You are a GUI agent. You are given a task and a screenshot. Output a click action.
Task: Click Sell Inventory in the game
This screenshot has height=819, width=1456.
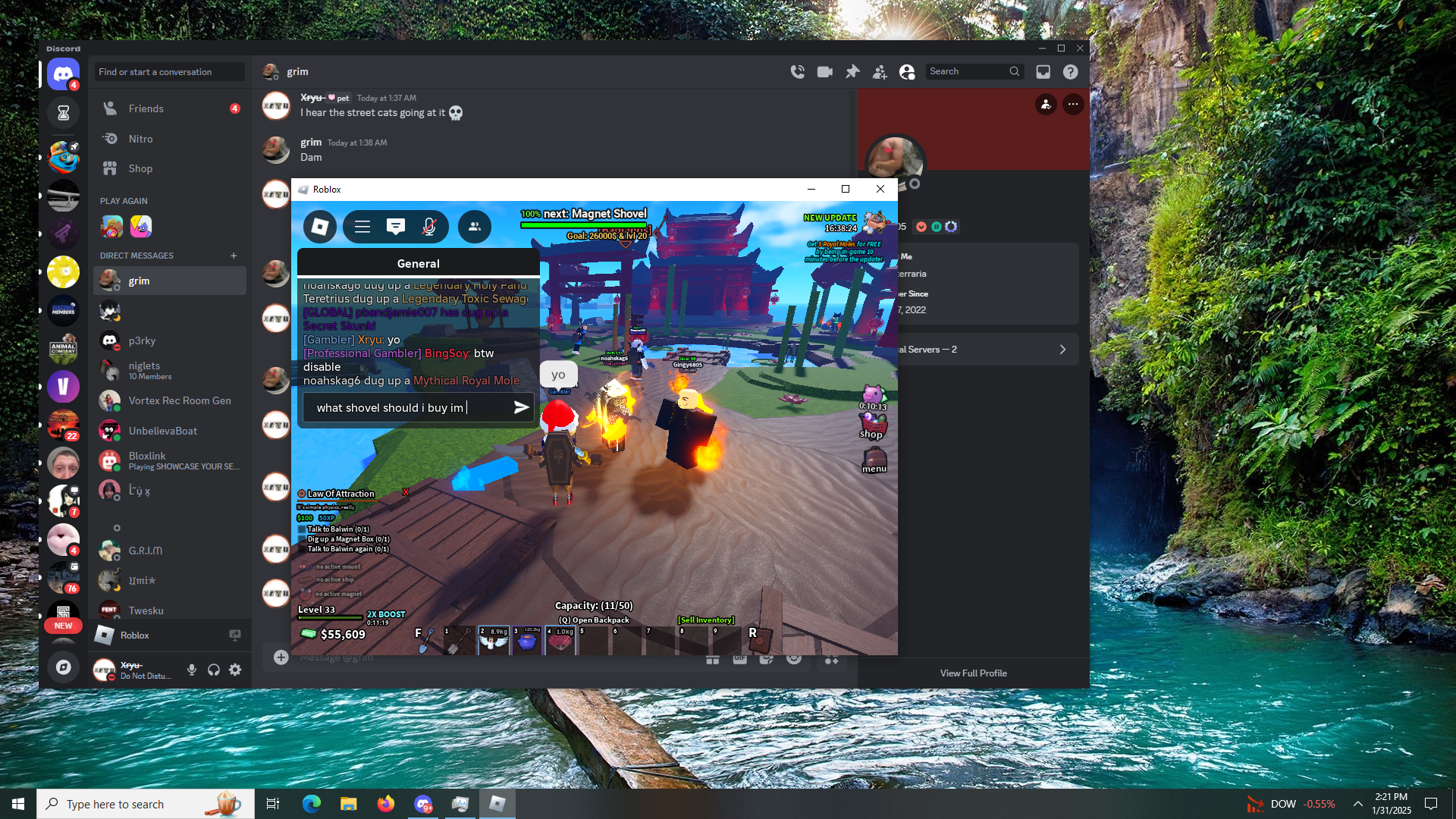(706, 620)
